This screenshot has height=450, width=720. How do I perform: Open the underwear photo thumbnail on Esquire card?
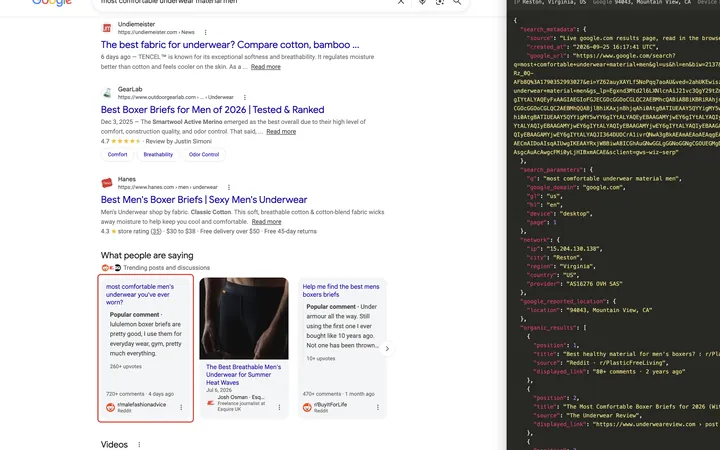click(244, 318)
